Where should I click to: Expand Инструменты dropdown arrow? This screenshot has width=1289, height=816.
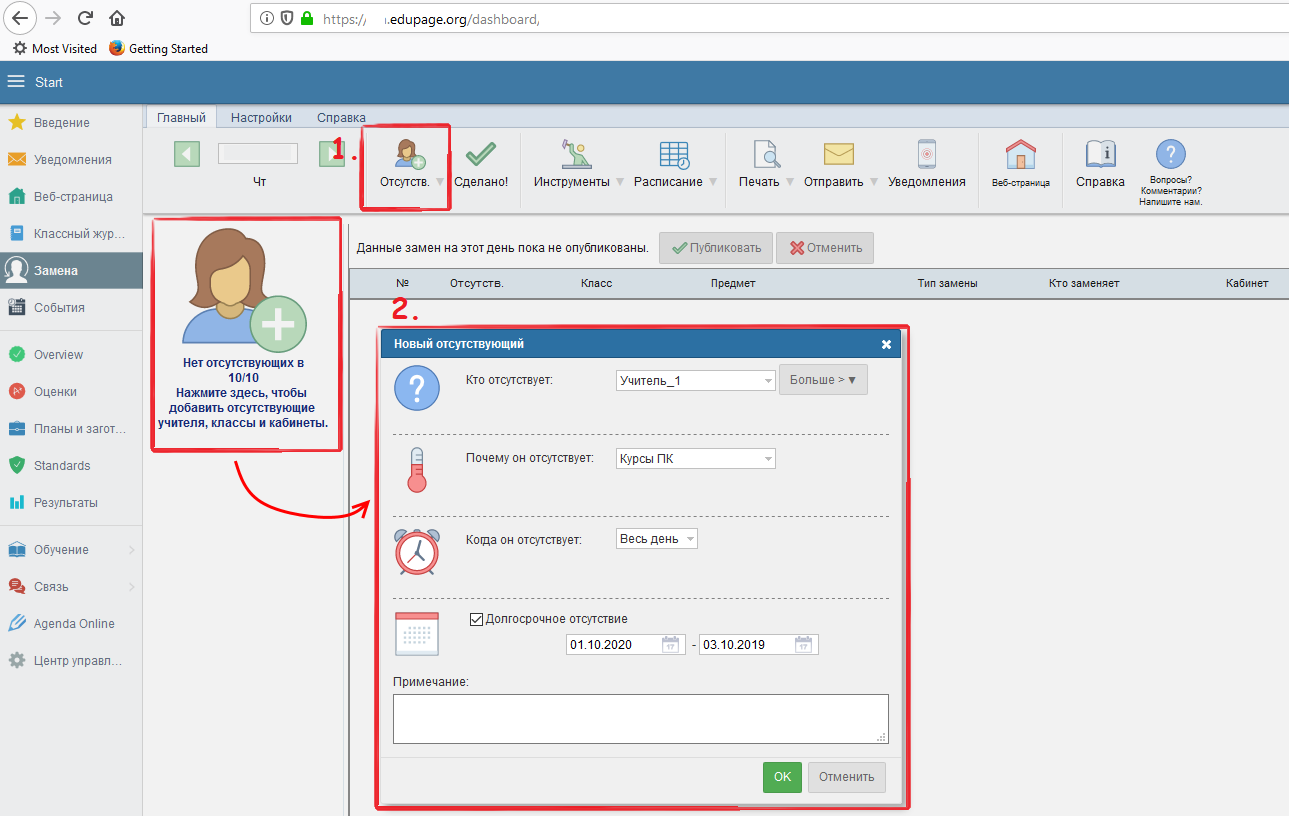(620, 182)
